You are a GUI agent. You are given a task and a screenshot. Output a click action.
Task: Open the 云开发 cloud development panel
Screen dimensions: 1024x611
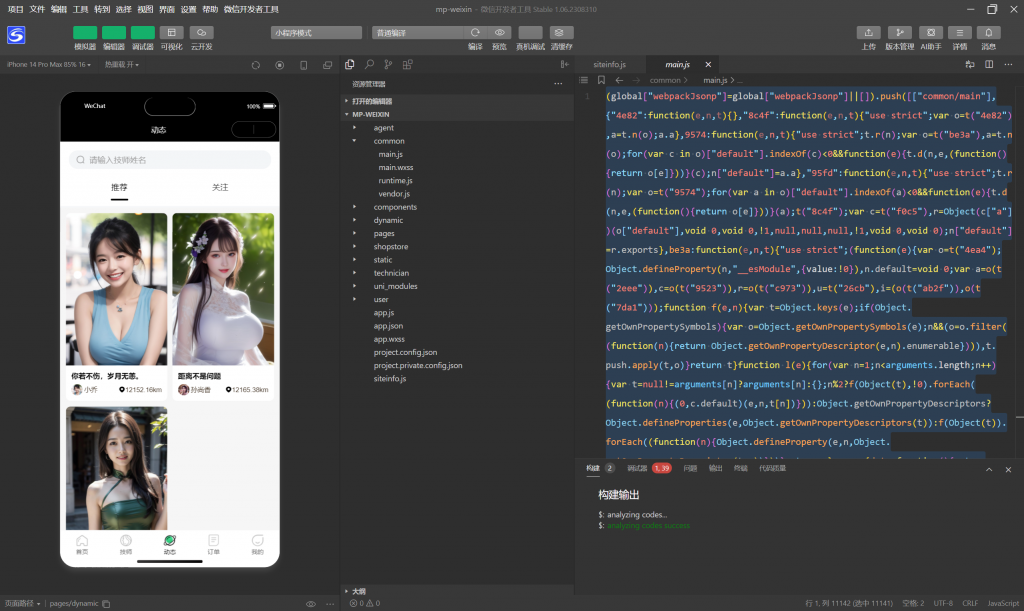(x=201, y=33)
